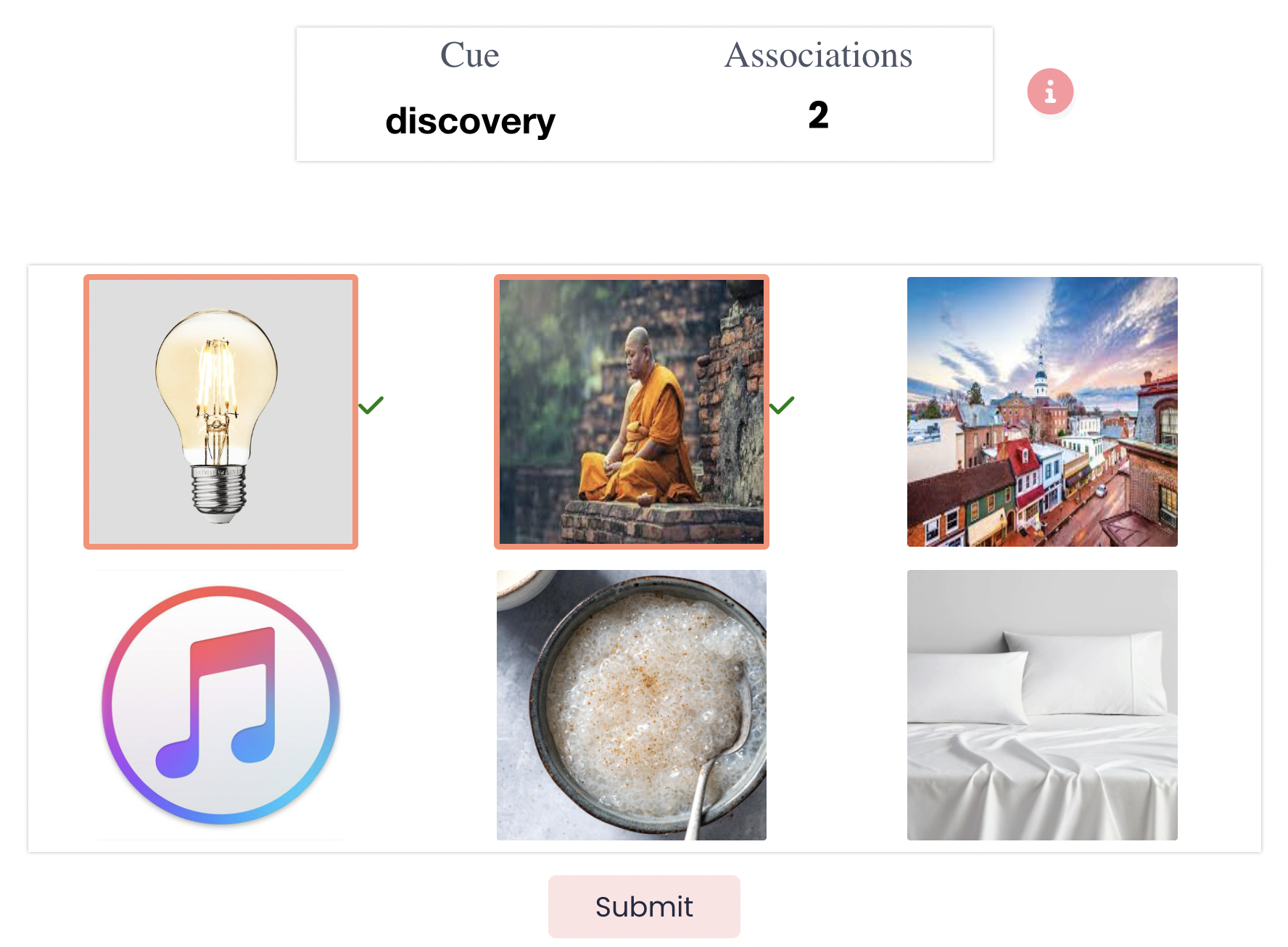Click the front pillow on the bed
This screenshot has height=947, width=1288.
[968, 687]
